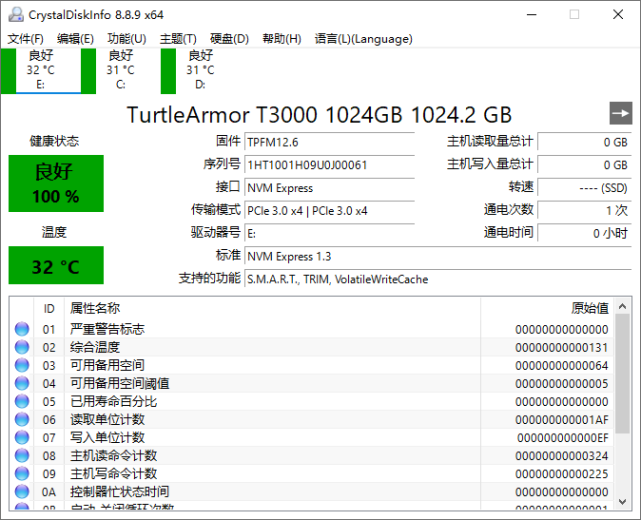Click the drive letter field E:
This screenshot has width=641, height=520.
[x=329, y=233]
